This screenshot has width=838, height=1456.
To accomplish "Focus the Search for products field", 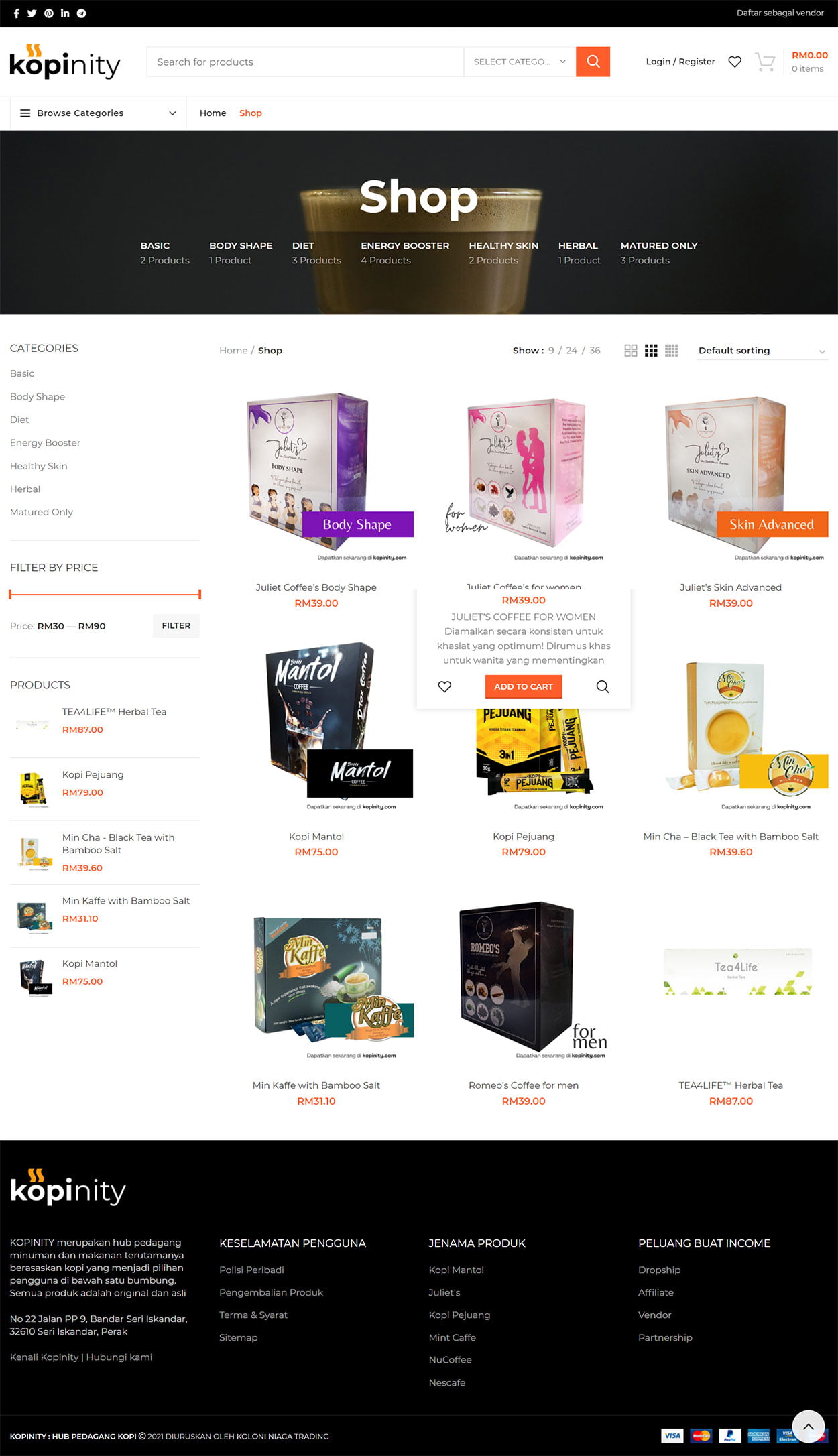I will coord(305,62).
